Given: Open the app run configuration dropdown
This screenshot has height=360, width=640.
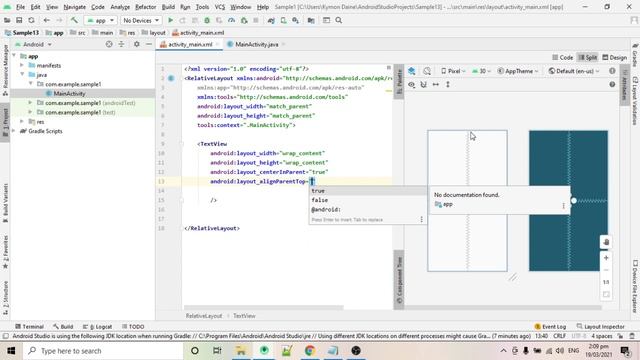Looking at the screenshot, I should pyautogui.click(x=100, y=20).
